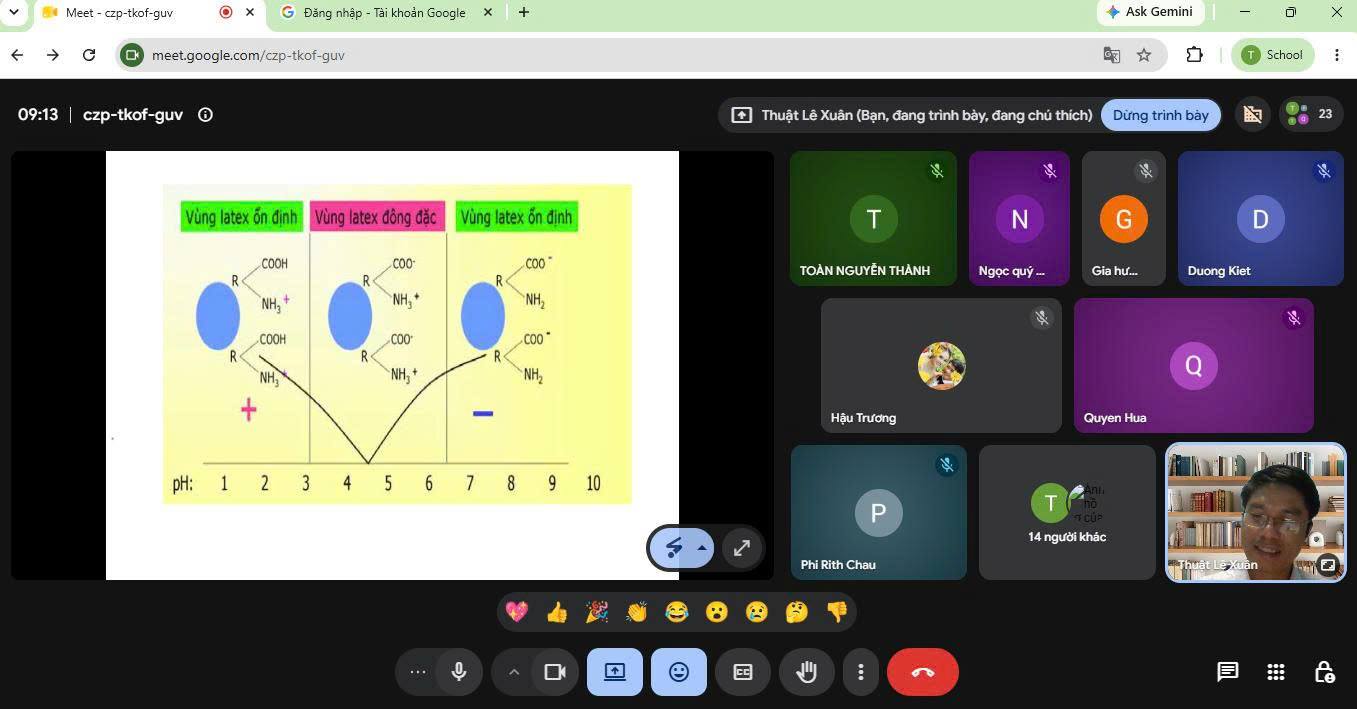This screenshot has width=1357, height=709.
Task: Expand shared presentation to fullscreen
Action: 742,548
